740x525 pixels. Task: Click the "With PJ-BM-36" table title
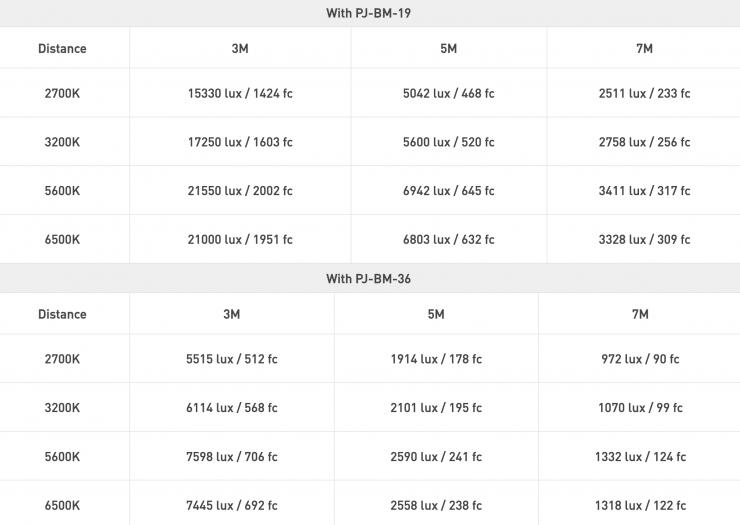tap(369, 279)
